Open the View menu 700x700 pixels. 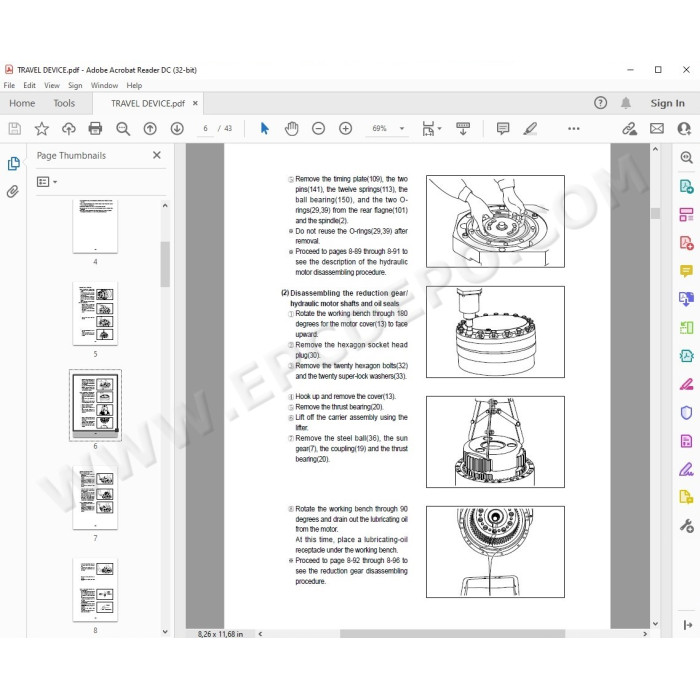(x=52, y=85)
